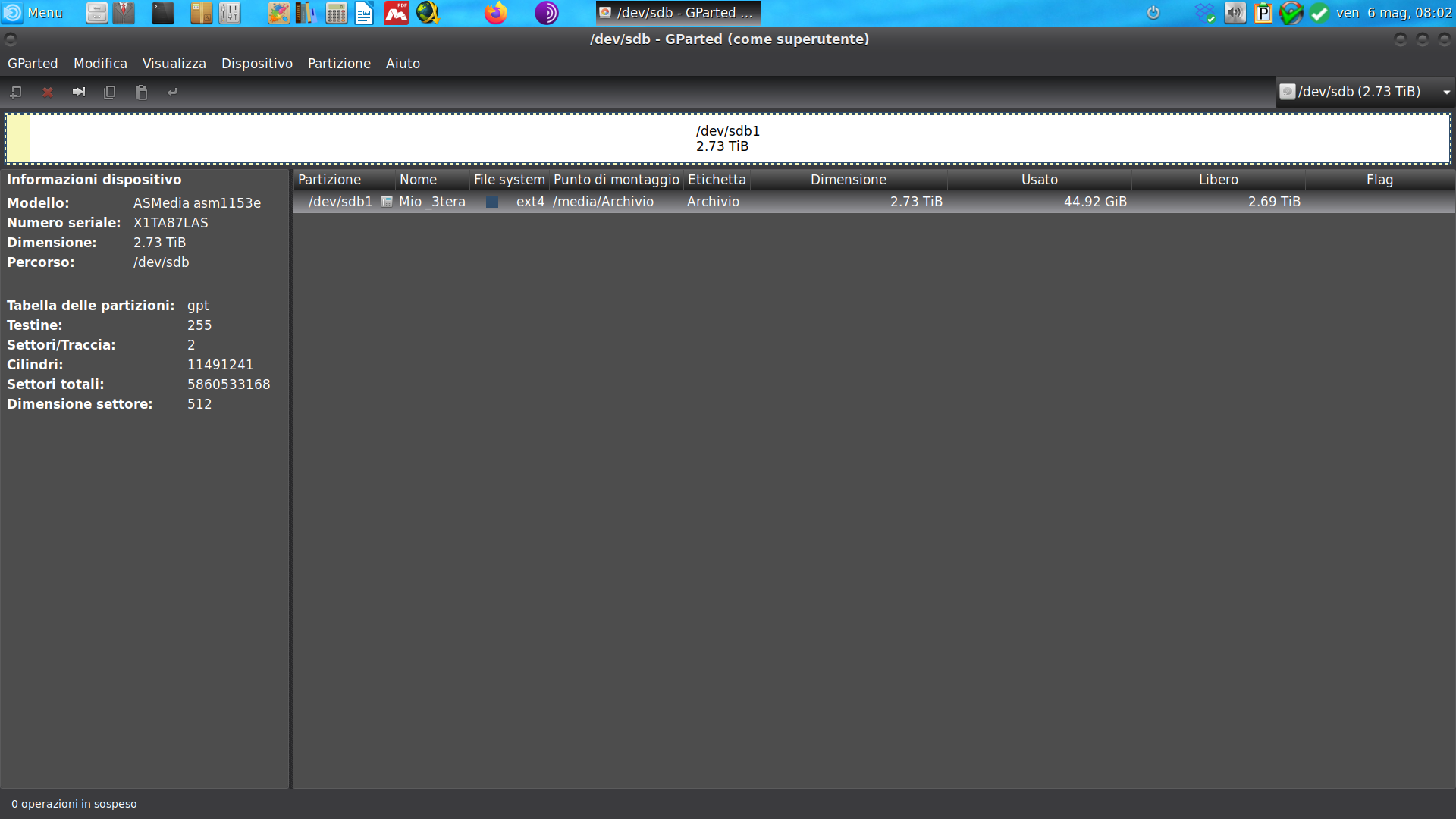Click the red-green checkmark update tray icon
This screenshot has width=1456, height=819.
click(x=1291, y=13)
